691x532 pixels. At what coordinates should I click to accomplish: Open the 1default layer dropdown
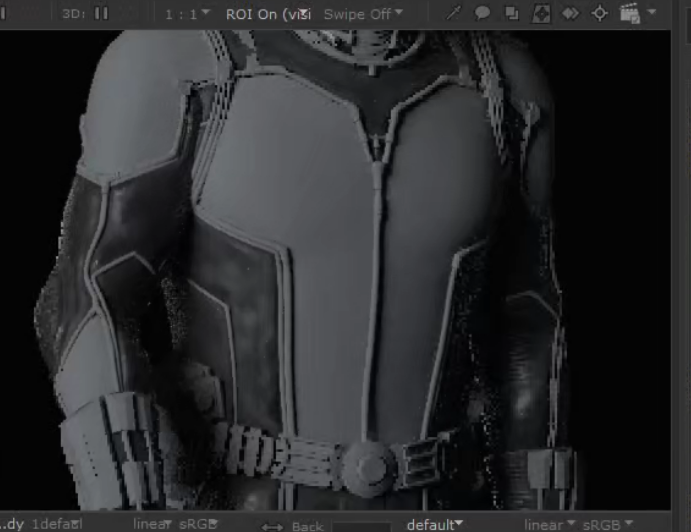[57, 525]
